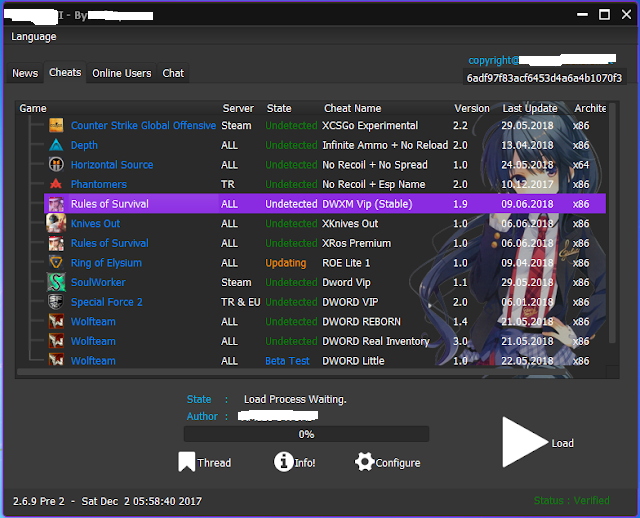Click the hash ID text field
640x518 pixels.
[x=544, y=78]
